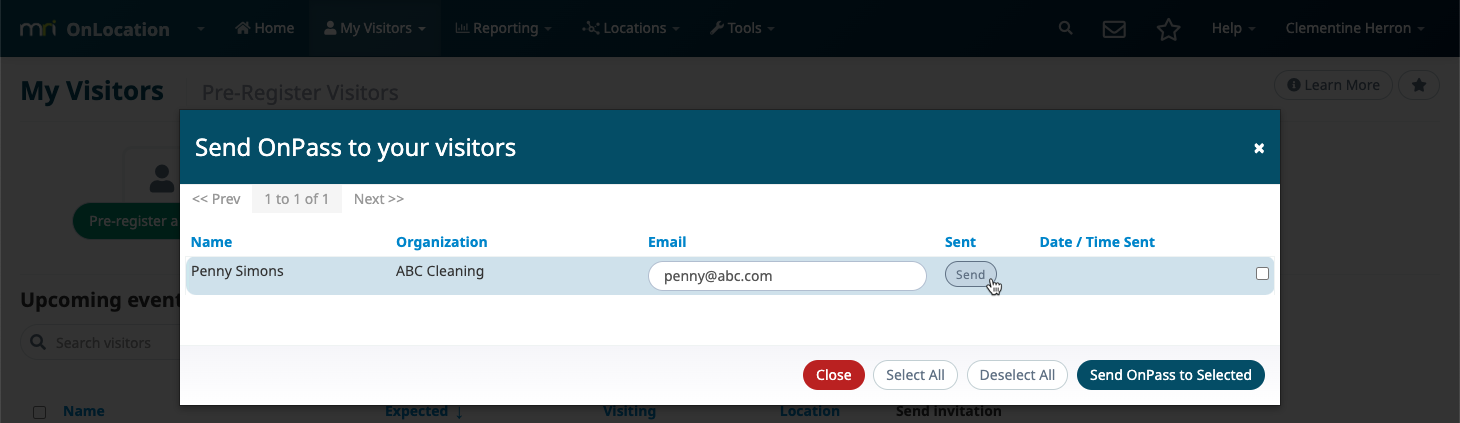Click the Deselect All button
Image resolution: width=1460 pixels, height=423 pixels.
point(1017,375)
